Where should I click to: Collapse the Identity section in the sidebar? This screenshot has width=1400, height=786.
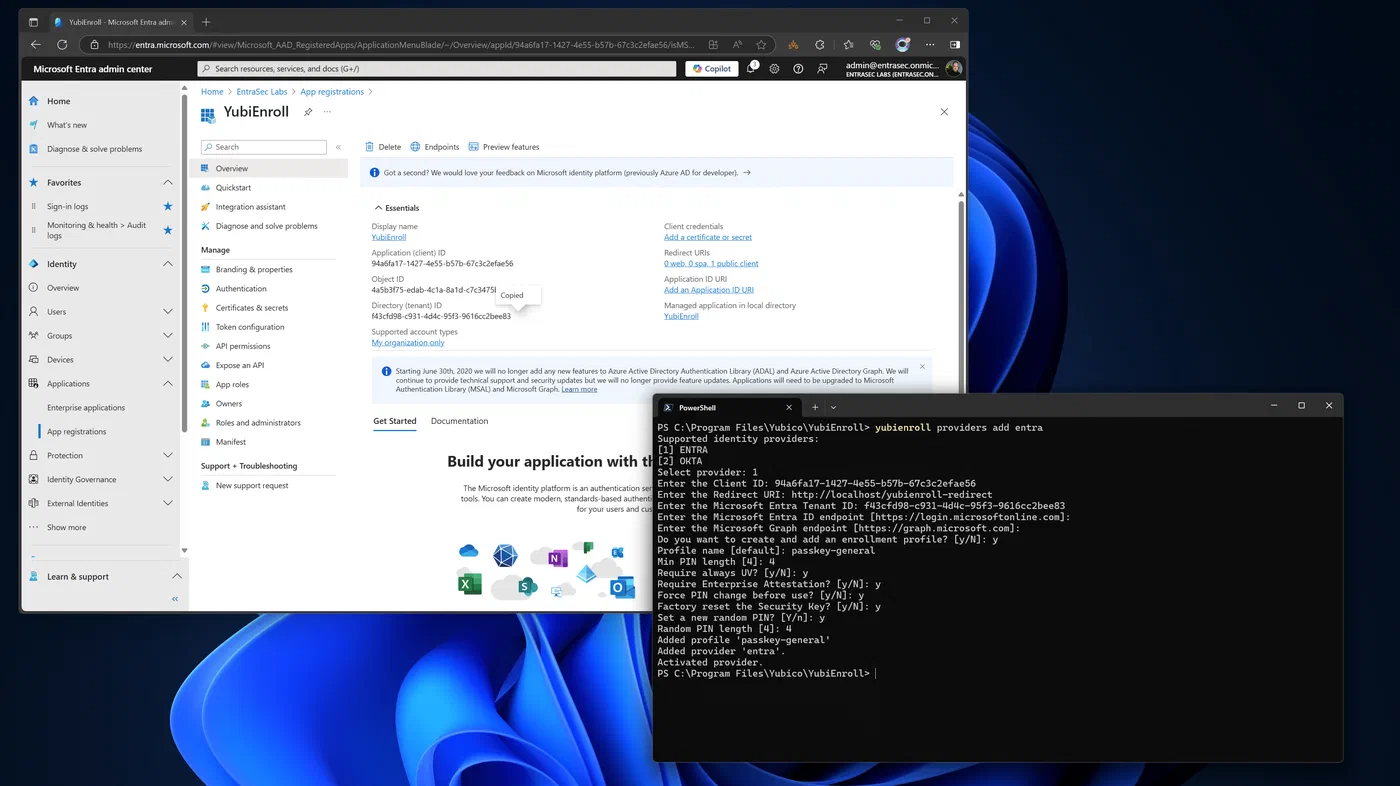tap(168, 264)
